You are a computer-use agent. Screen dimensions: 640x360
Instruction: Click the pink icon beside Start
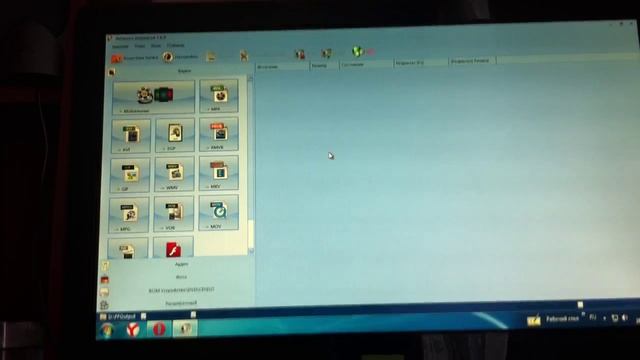pyautogui.click(x=371, y=52)
